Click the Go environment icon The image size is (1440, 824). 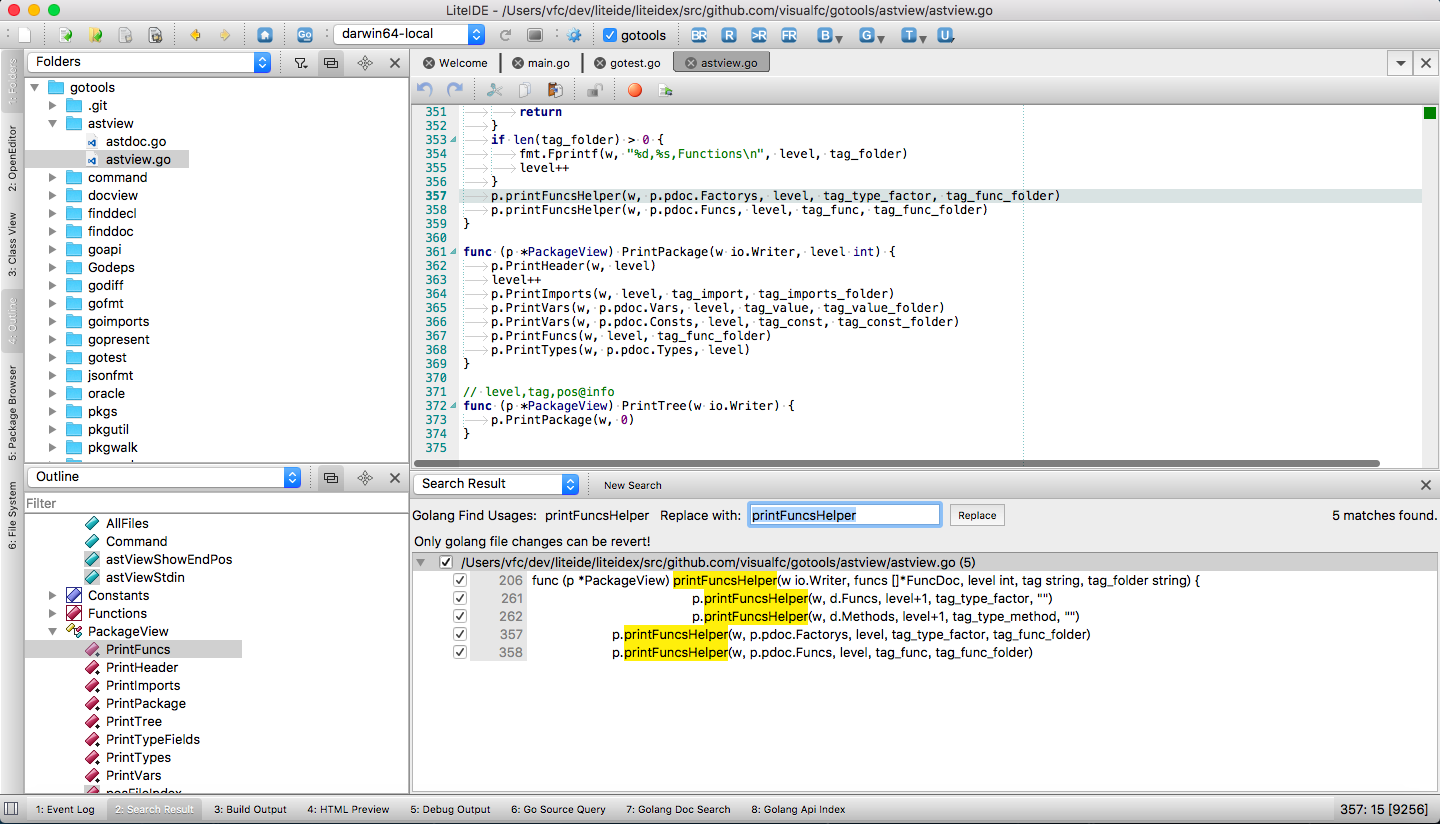pos(305,35)
